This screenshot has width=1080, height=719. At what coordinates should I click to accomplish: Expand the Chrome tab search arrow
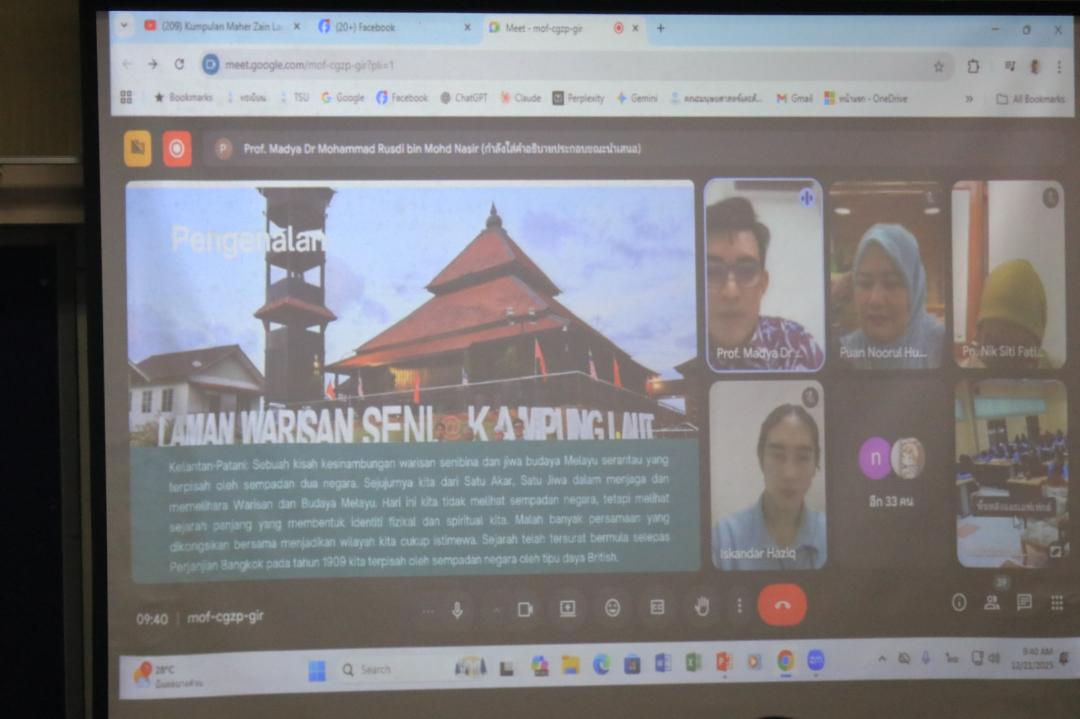(x=124, y=27)
